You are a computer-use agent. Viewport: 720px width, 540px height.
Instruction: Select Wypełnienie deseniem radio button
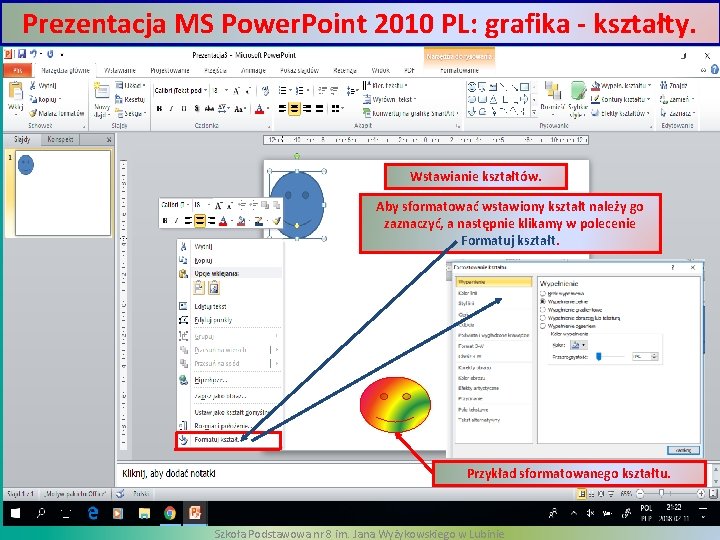coord(543,326)
